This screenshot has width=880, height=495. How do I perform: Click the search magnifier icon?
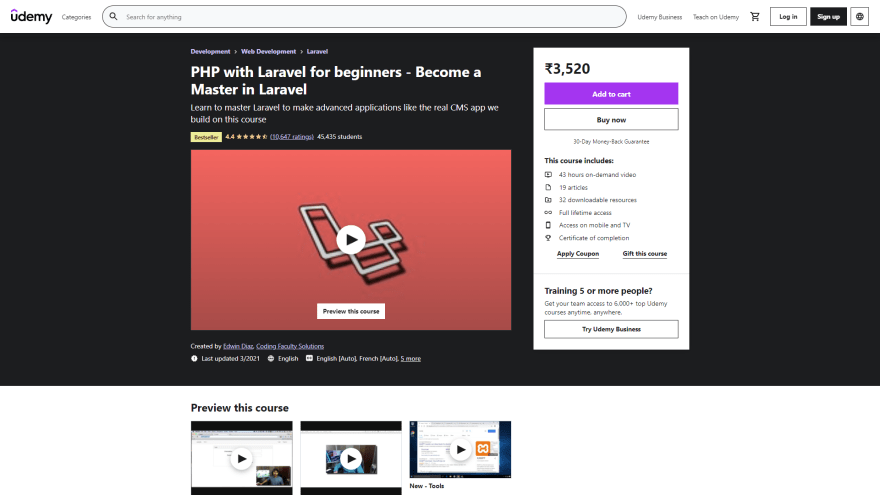(x=113, y=17)
